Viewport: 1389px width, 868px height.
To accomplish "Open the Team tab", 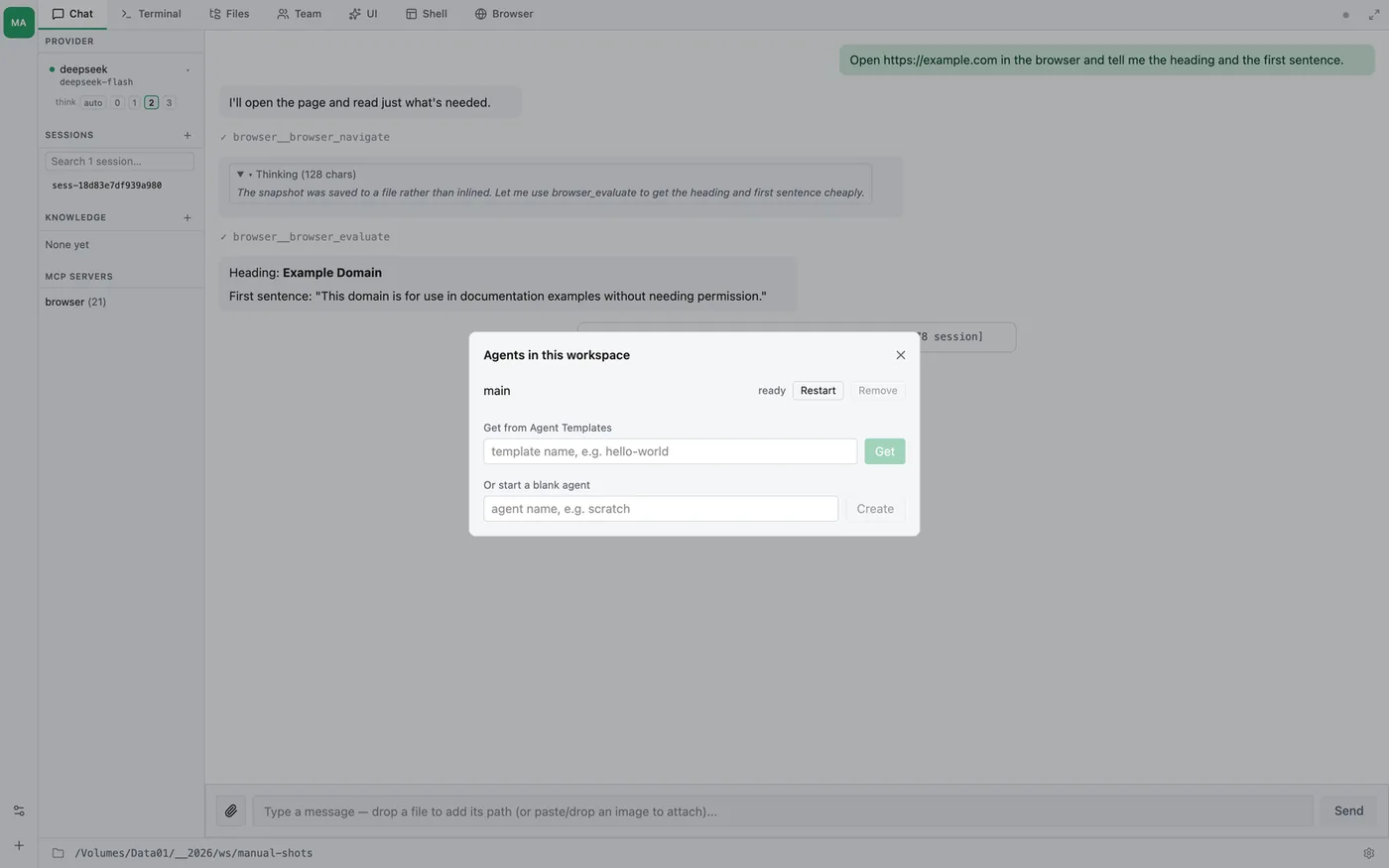I will point(299,14).
